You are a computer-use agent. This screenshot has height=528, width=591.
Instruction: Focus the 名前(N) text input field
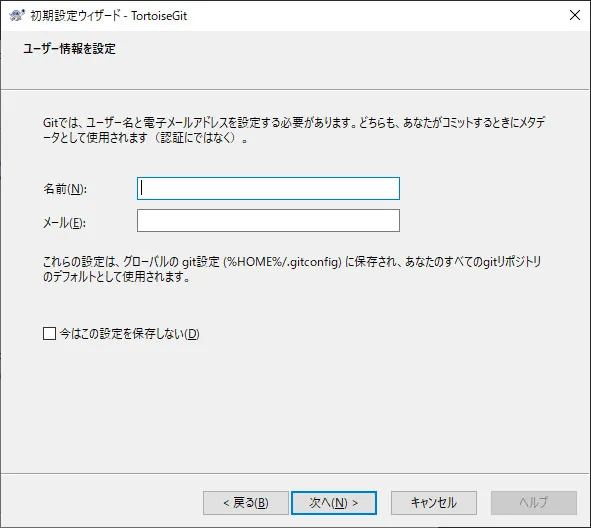point(268,188)
